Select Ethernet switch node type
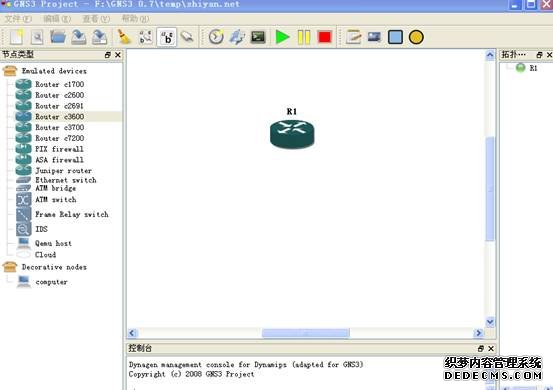This screenshot has height=390, width=553. pos(66,180)
